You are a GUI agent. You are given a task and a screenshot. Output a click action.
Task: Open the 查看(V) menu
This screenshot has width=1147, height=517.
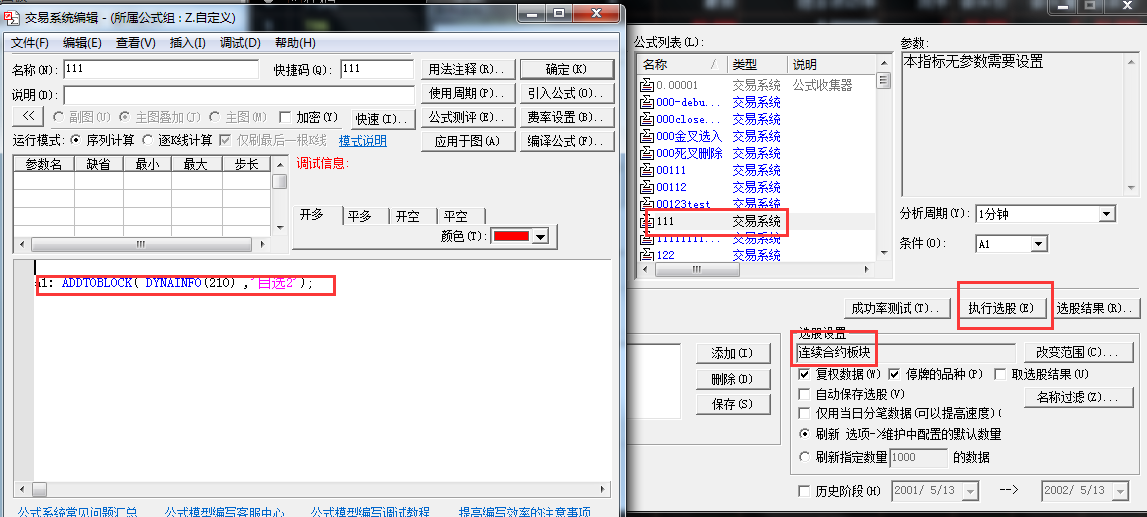click(x=135, y=43)
